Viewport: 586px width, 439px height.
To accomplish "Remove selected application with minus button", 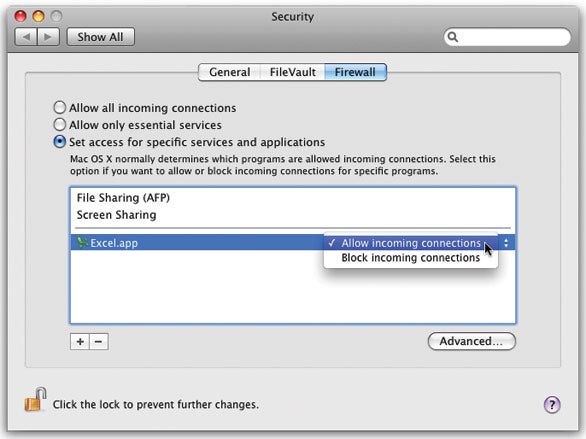I will click(x=99, y=341).
